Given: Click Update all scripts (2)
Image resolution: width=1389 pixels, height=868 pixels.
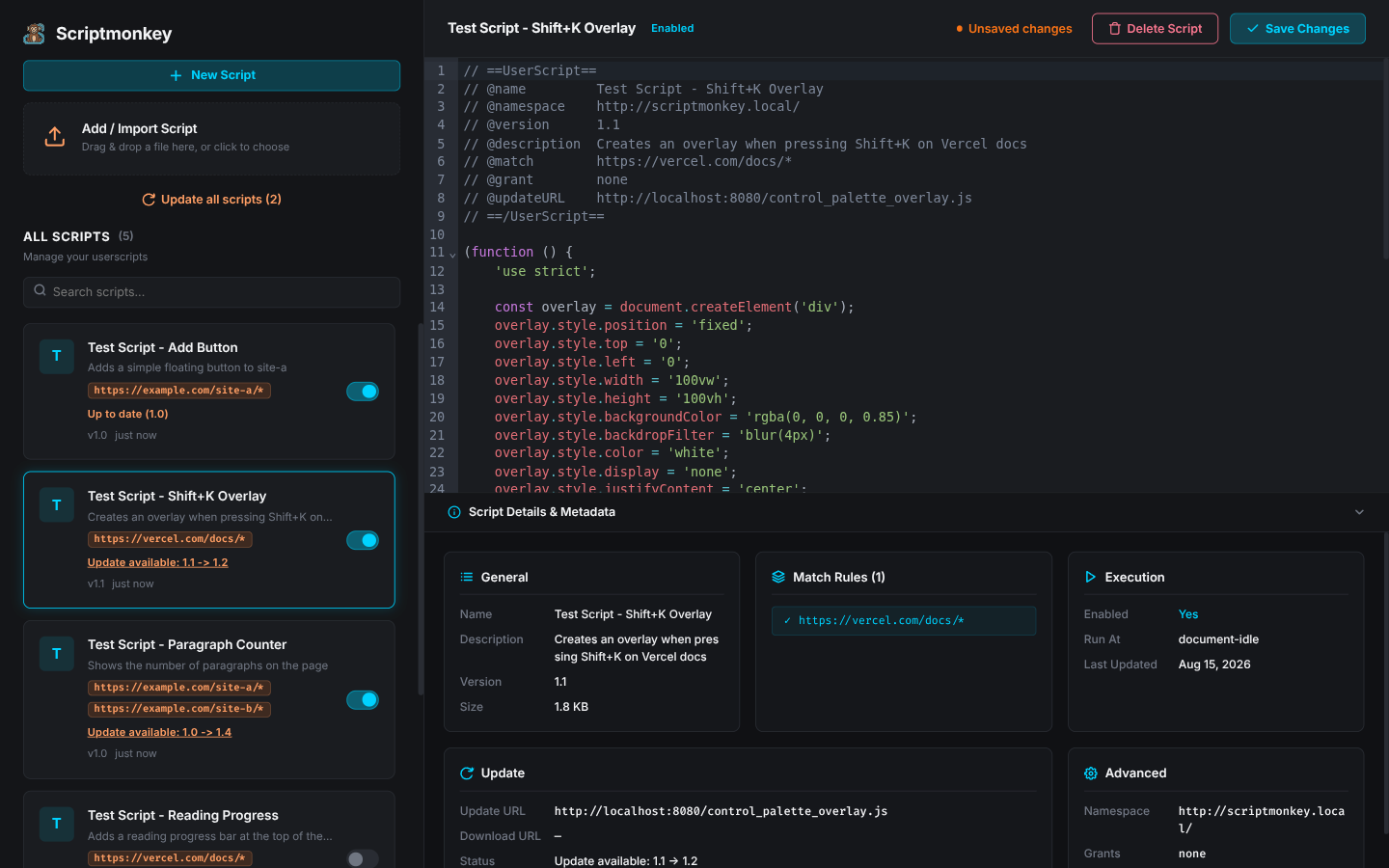Looking at the screenshot, I should 211,200.
